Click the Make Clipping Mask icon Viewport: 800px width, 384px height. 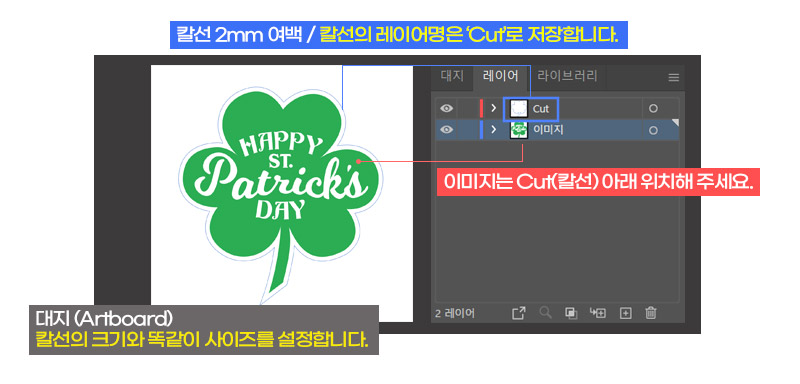(571, 313)
